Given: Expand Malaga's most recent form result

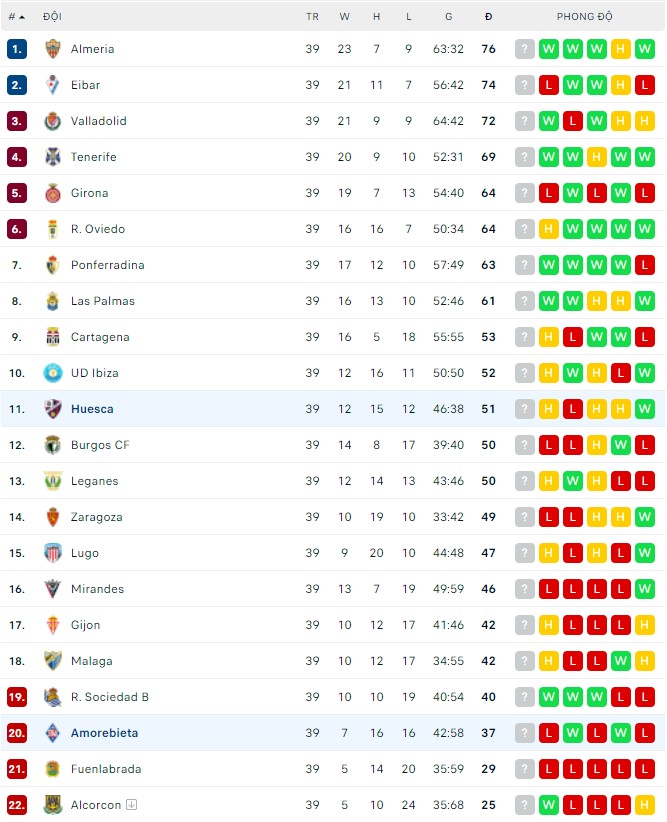Looking at the screenshot, I should (x=645, y=661).
